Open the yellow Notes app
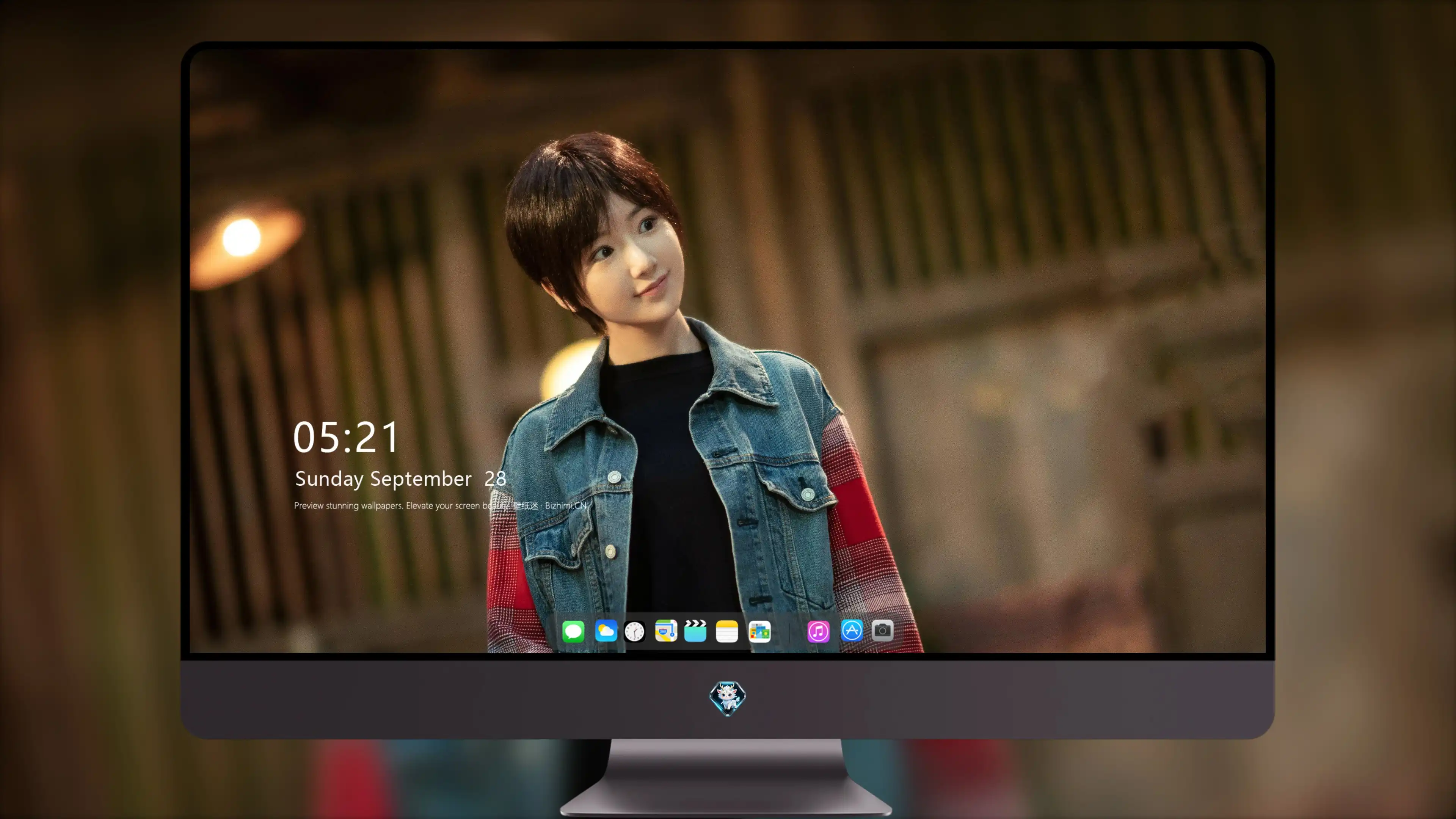The width and height of the screenshot is (1456, 819). pyautogui.click(x=727, y=631)
